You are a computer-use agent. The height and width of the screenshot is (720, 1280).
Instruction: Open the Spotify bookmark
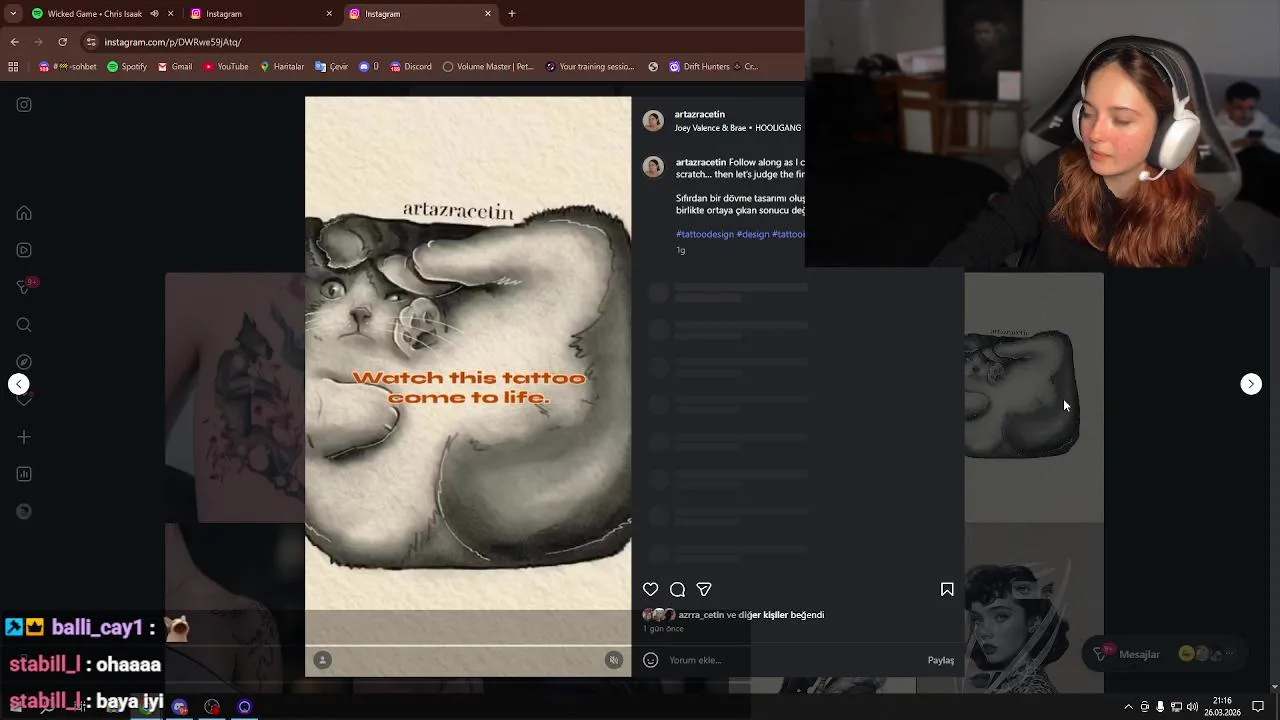point(127,67)
